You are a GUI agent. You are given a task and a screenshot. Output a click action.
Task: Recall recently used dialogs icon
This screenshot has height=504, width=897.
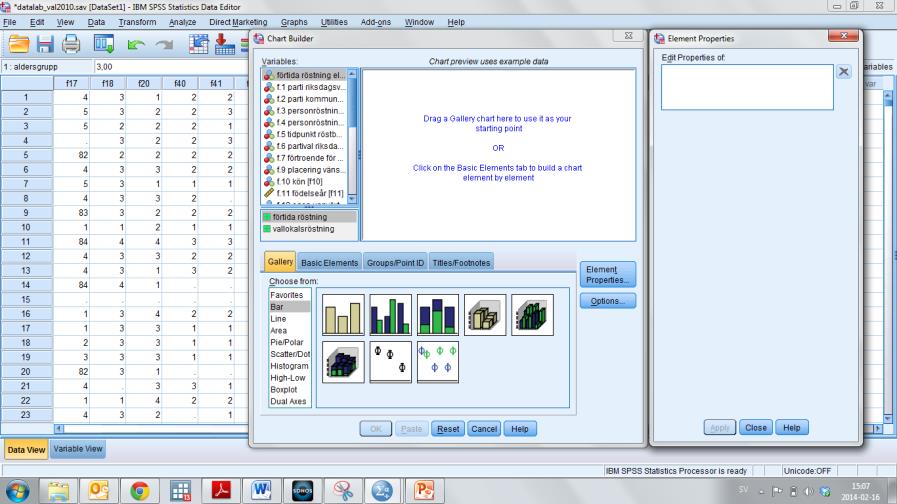point(104,44)
